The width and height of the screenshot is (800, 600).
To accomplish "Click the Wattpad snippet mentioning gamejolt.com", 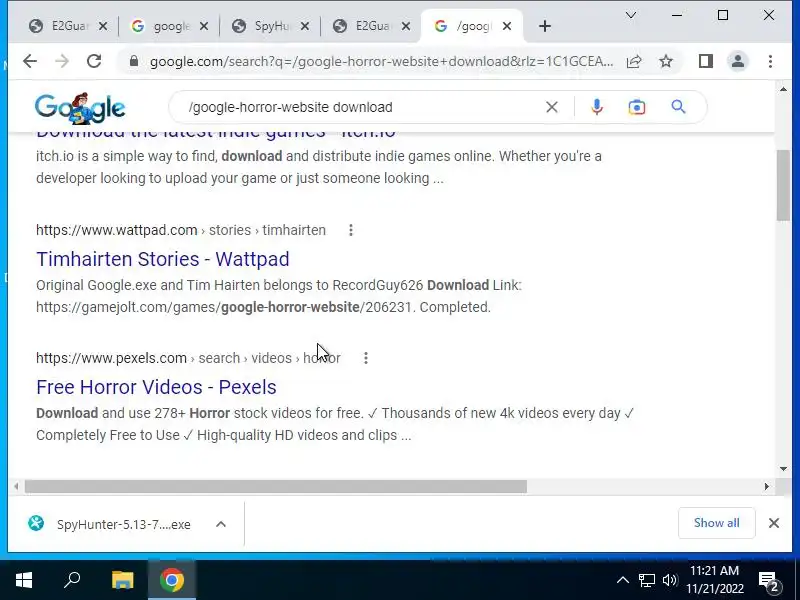I will pyautogui.click(x=279, y=296).
